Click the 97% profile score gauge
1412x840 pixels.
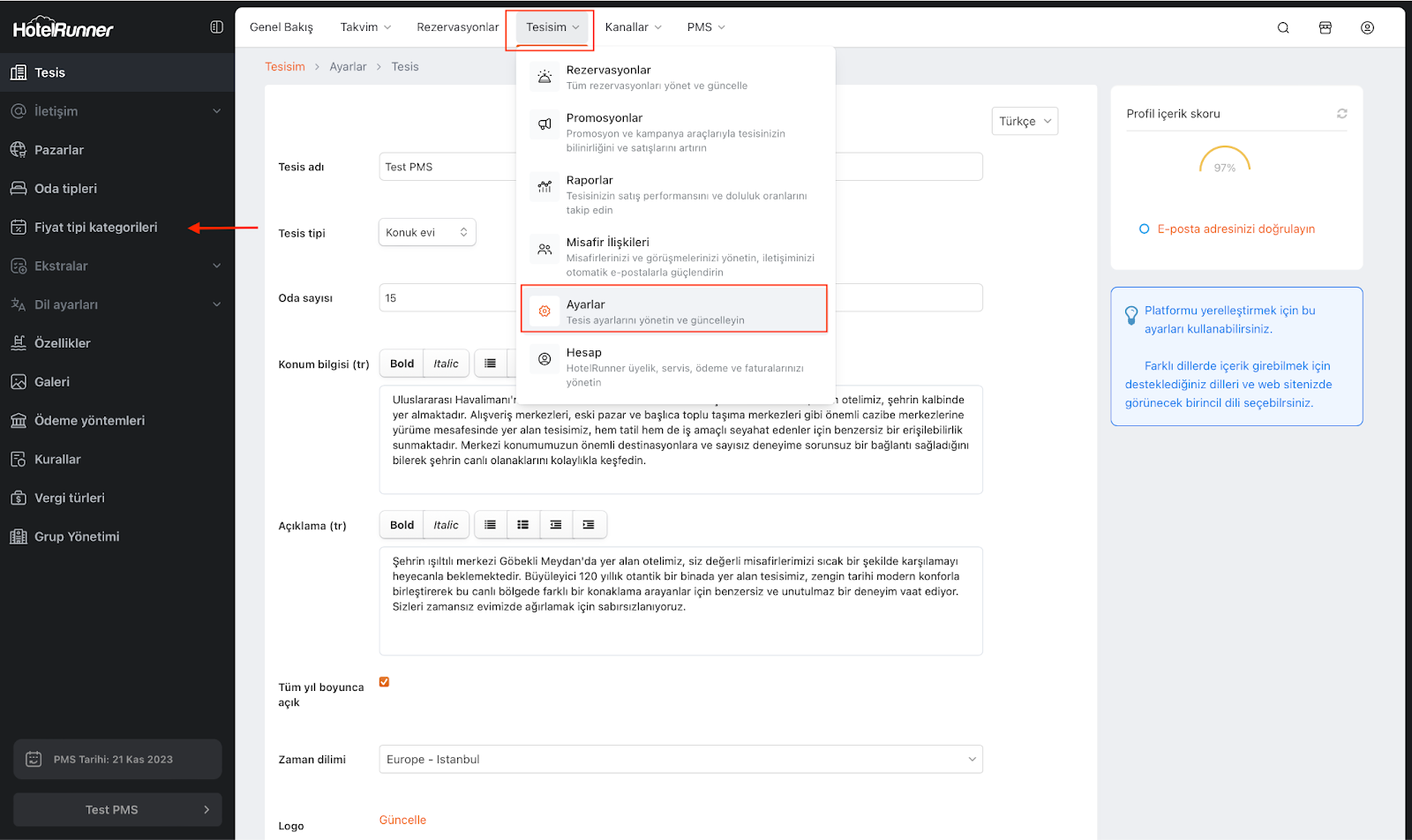(x=1224, y=161)
